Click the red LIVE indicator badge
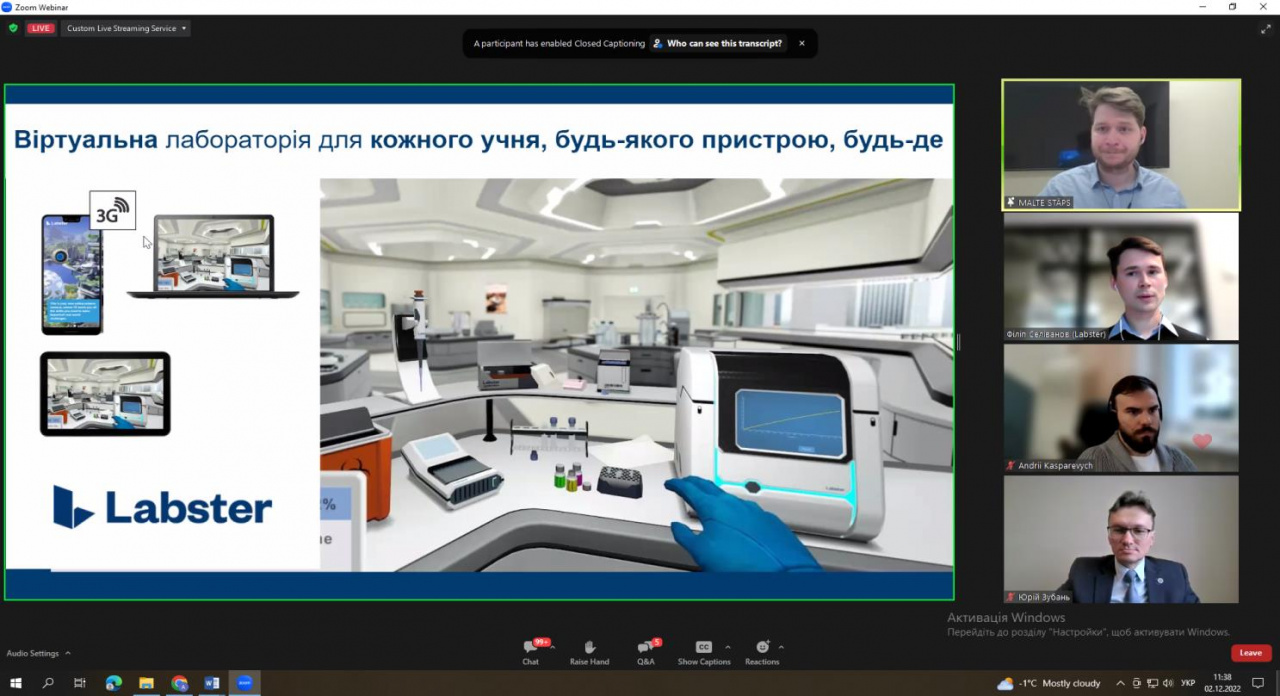This screenshot has width=1280, height=696. pyautogui.click(x=41, y=28)
